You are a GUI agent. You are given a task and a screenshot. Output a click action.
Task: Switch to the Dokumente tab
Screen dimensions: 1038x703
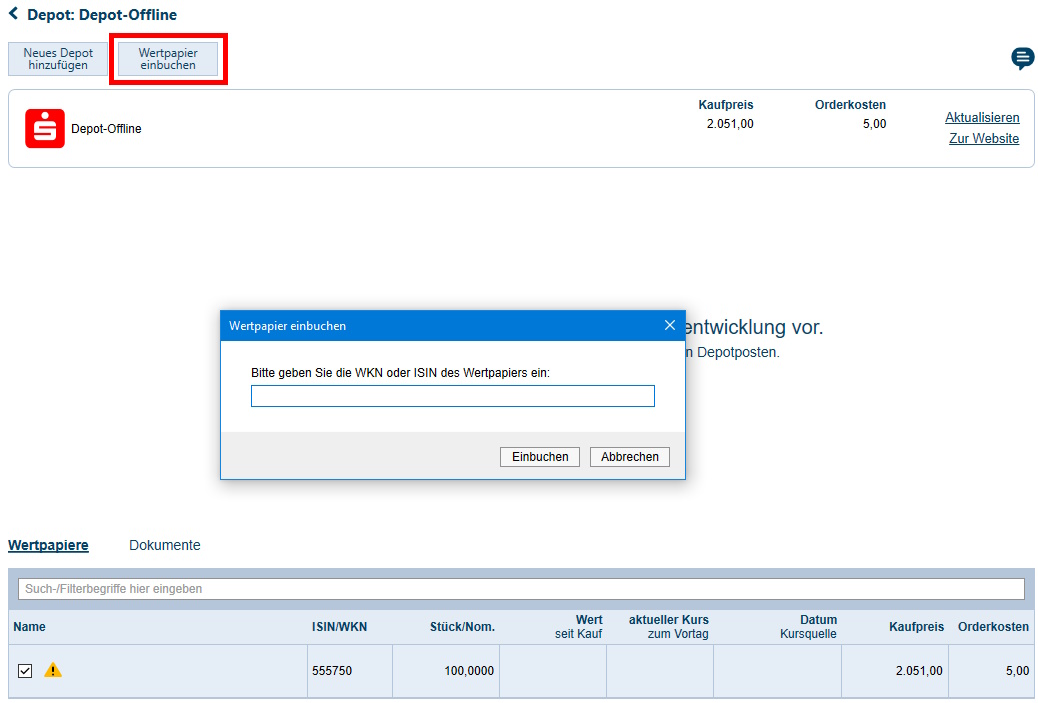click(165, 545)
